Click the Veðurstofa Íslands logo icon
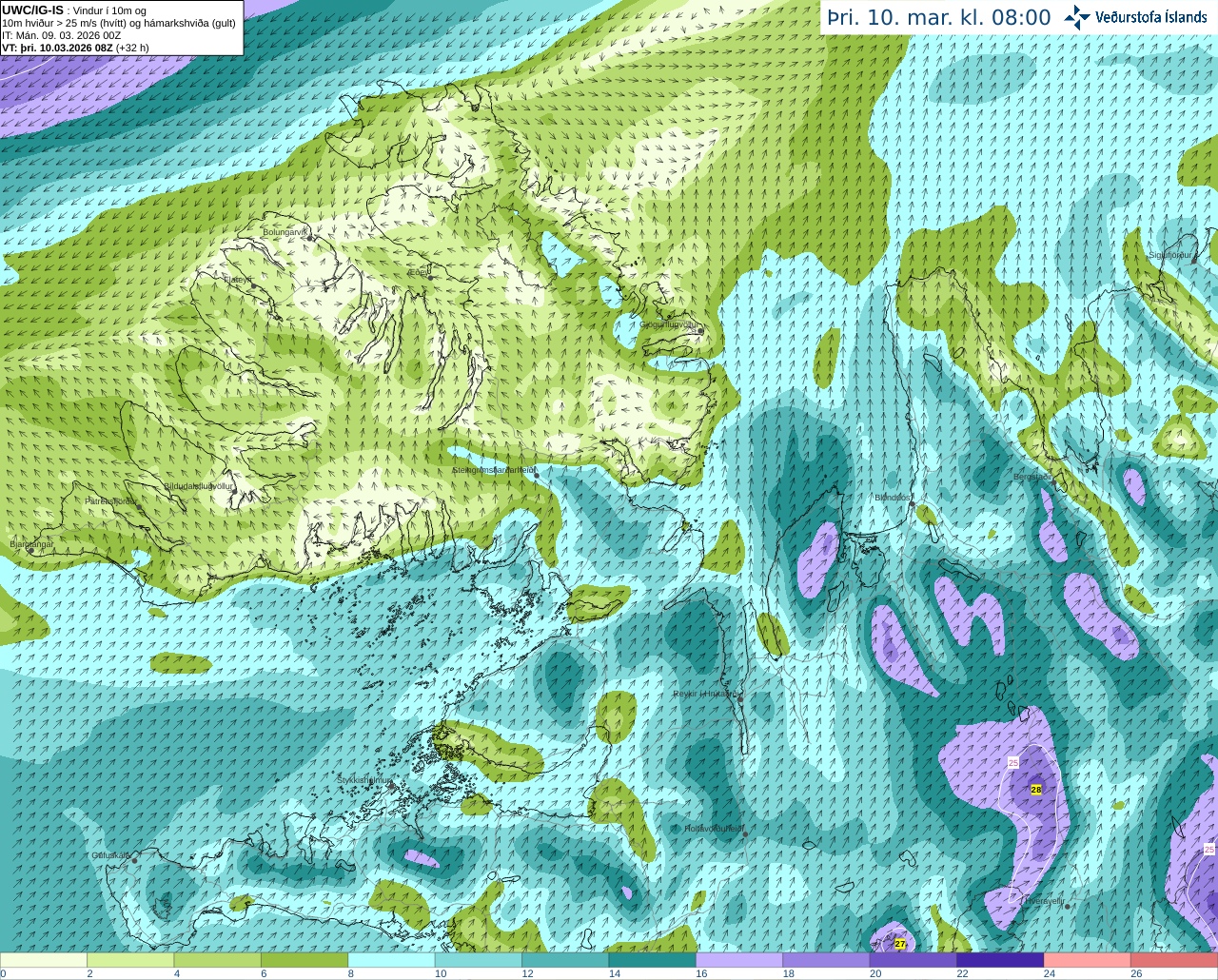Screen dimensions: 1218x980 1077,17
